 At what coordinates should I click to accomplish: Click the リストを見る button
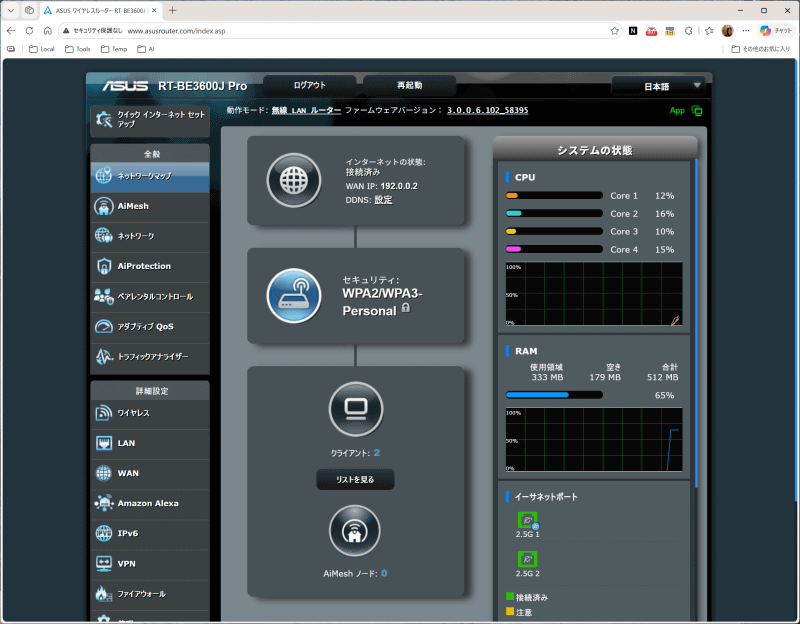pyautogui.click(x=355, y=480)
